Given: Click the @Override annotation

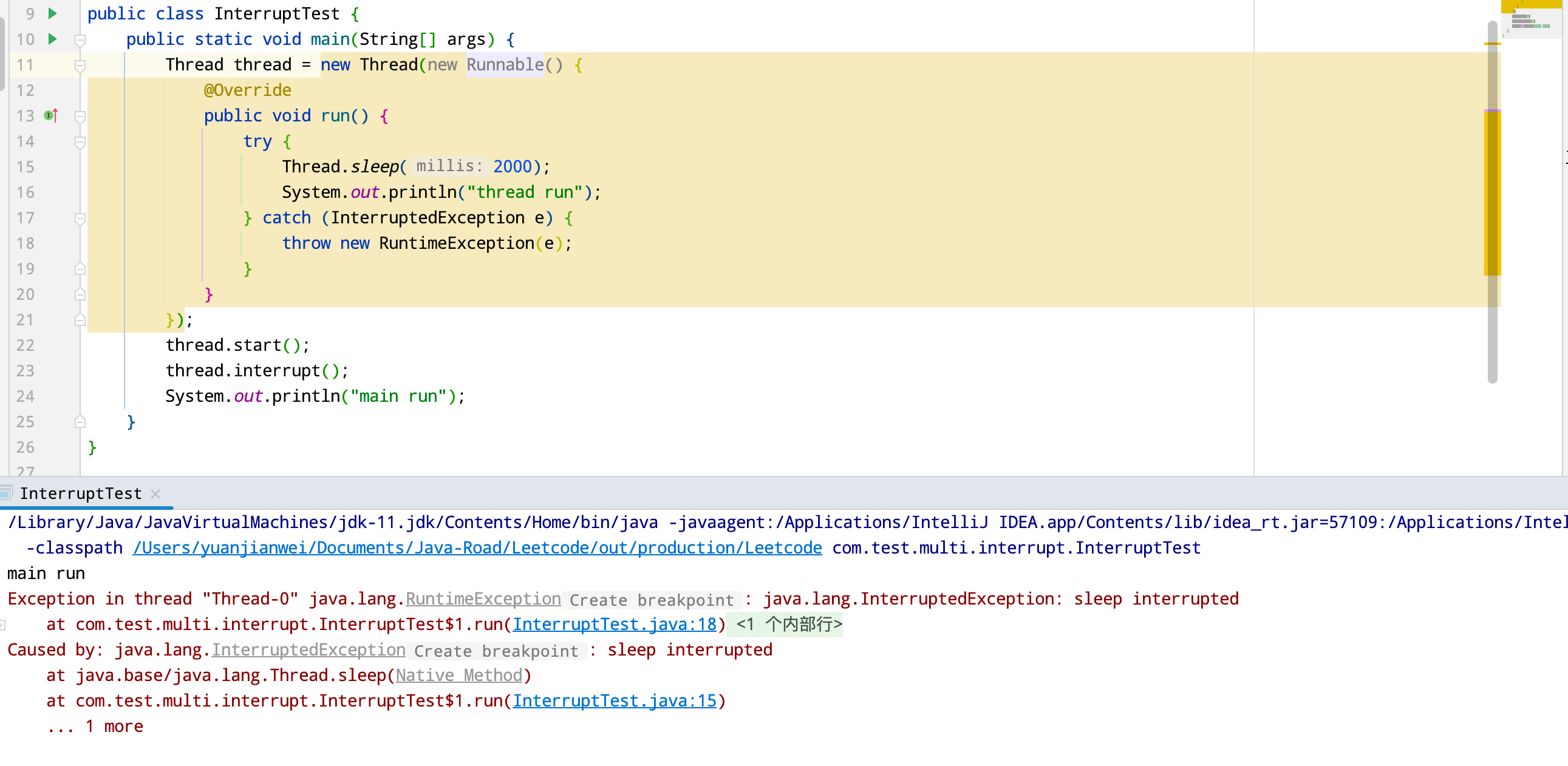Looking at the screenshot, I should [x=247, y=90].
